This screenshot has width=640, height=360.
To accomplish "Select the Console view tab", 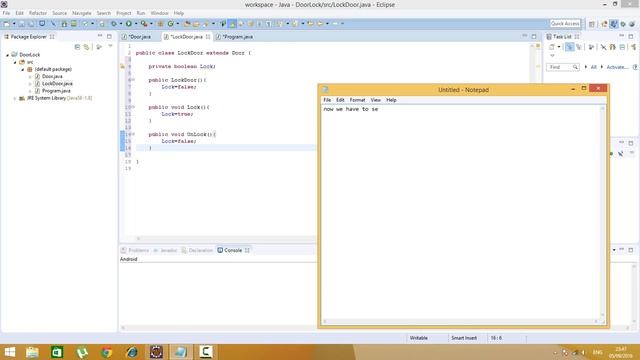I will point(233,250).
